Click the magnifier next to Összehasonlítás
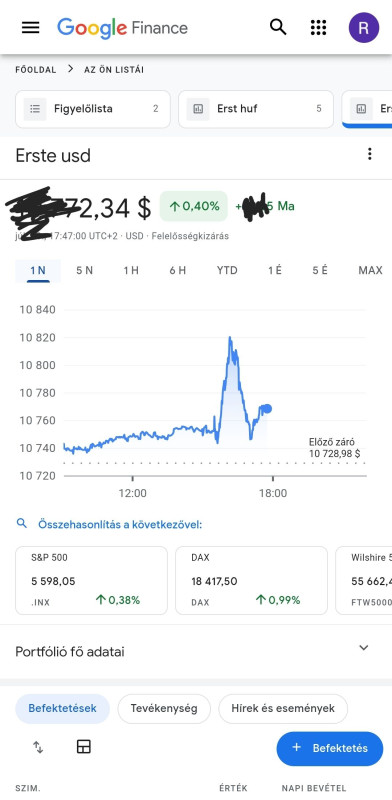 point(21,523)
